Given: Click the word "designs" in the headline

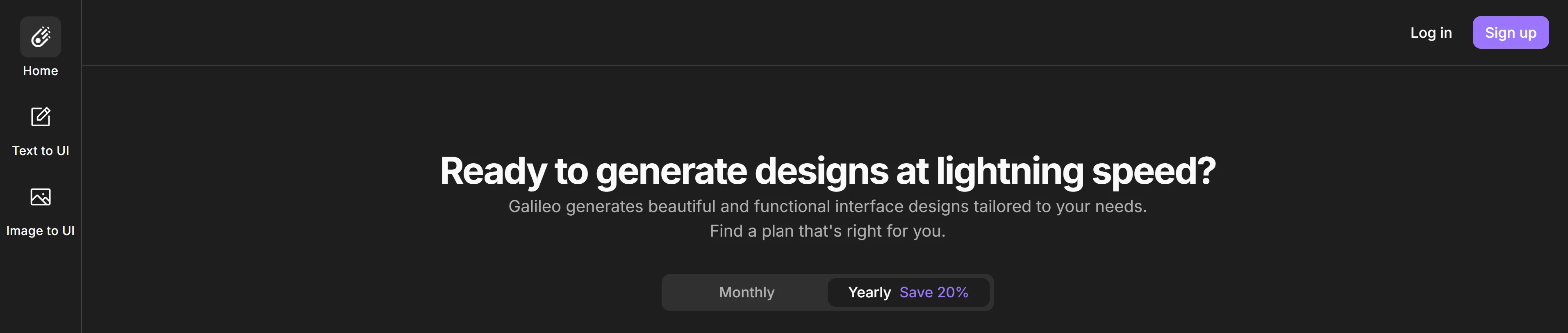Looking at the screenshot, I should click(x=821, y=171).
